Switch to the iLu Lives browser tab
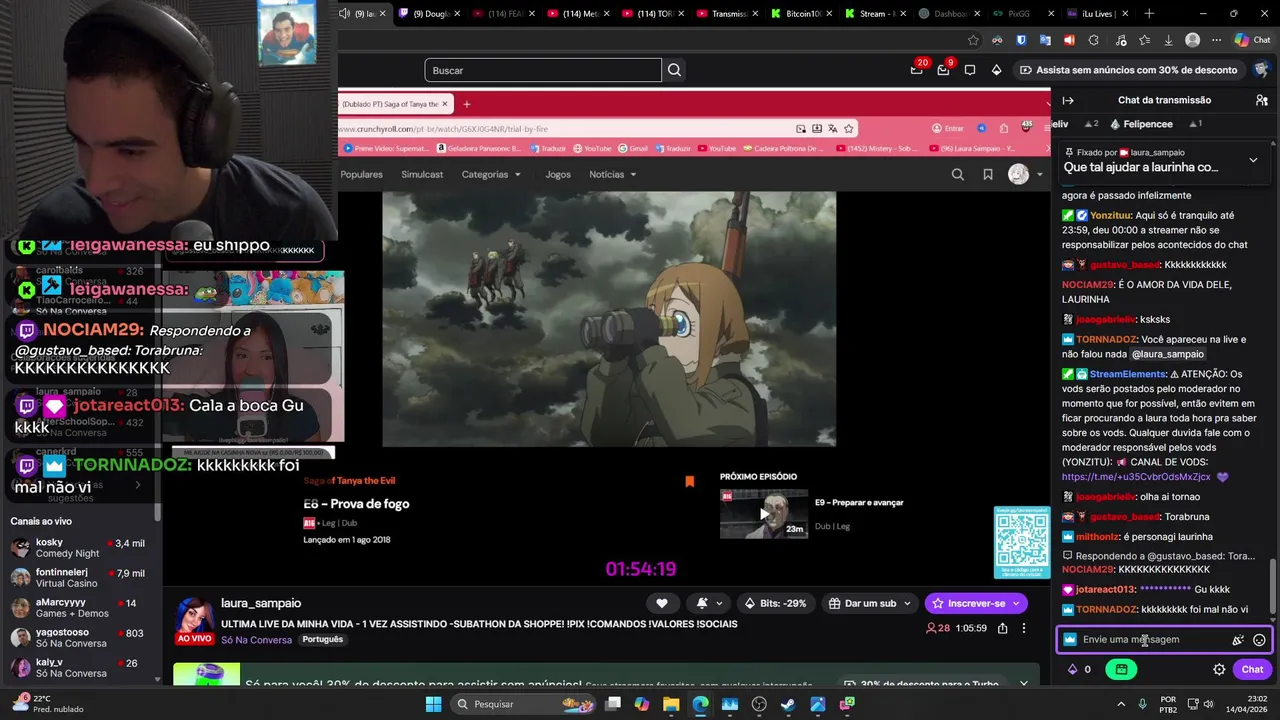Viewport: 1280px width, 720px height. (1098, 14)
